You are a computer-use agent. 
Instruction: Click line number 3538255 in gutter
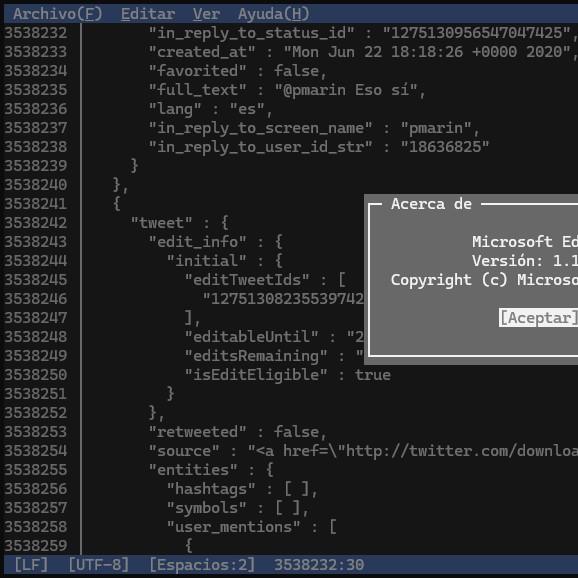36,470
